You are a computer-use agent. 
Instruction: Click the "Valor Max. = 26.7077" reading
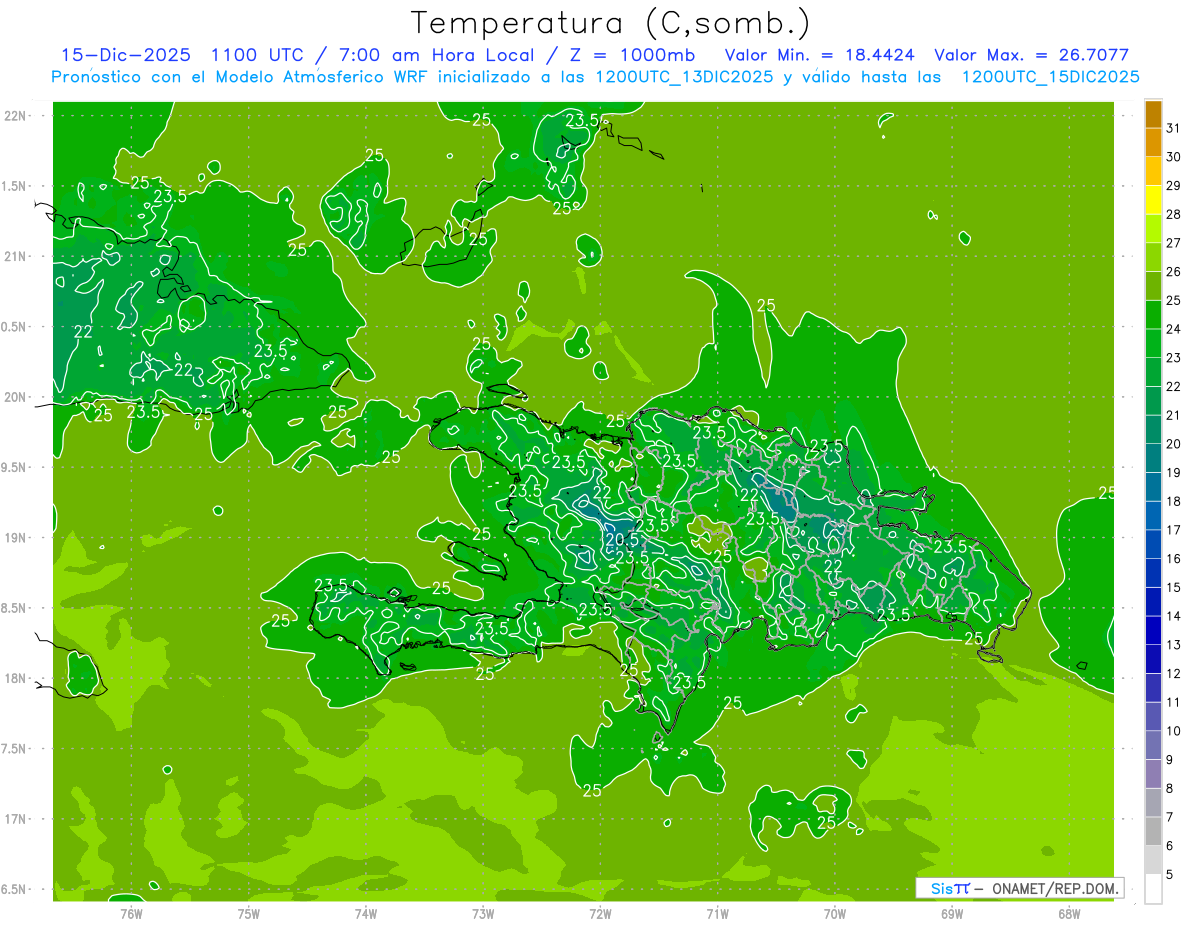click(1031, 56)
